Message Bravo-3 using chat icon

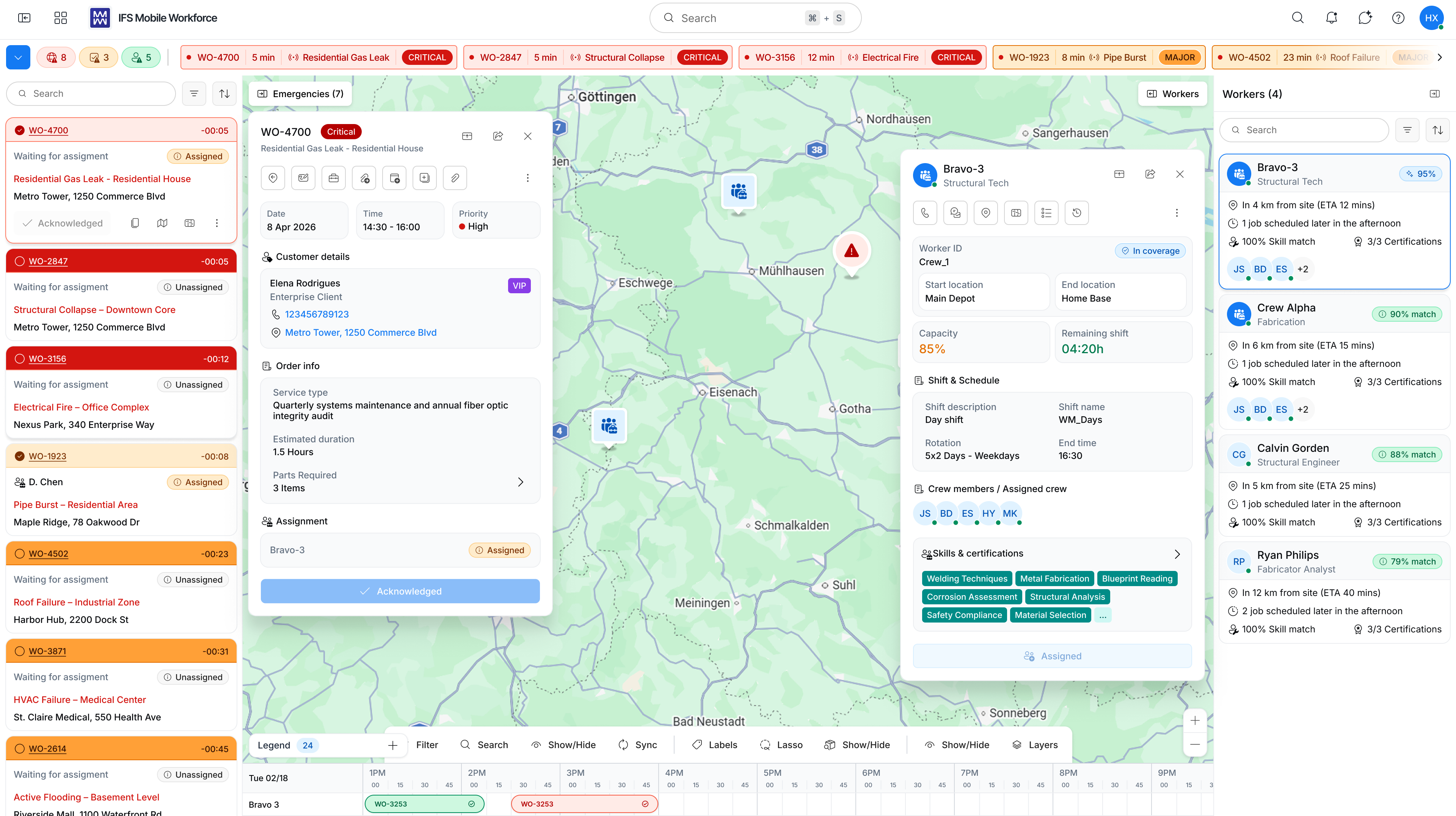click(x=955, y=213)
